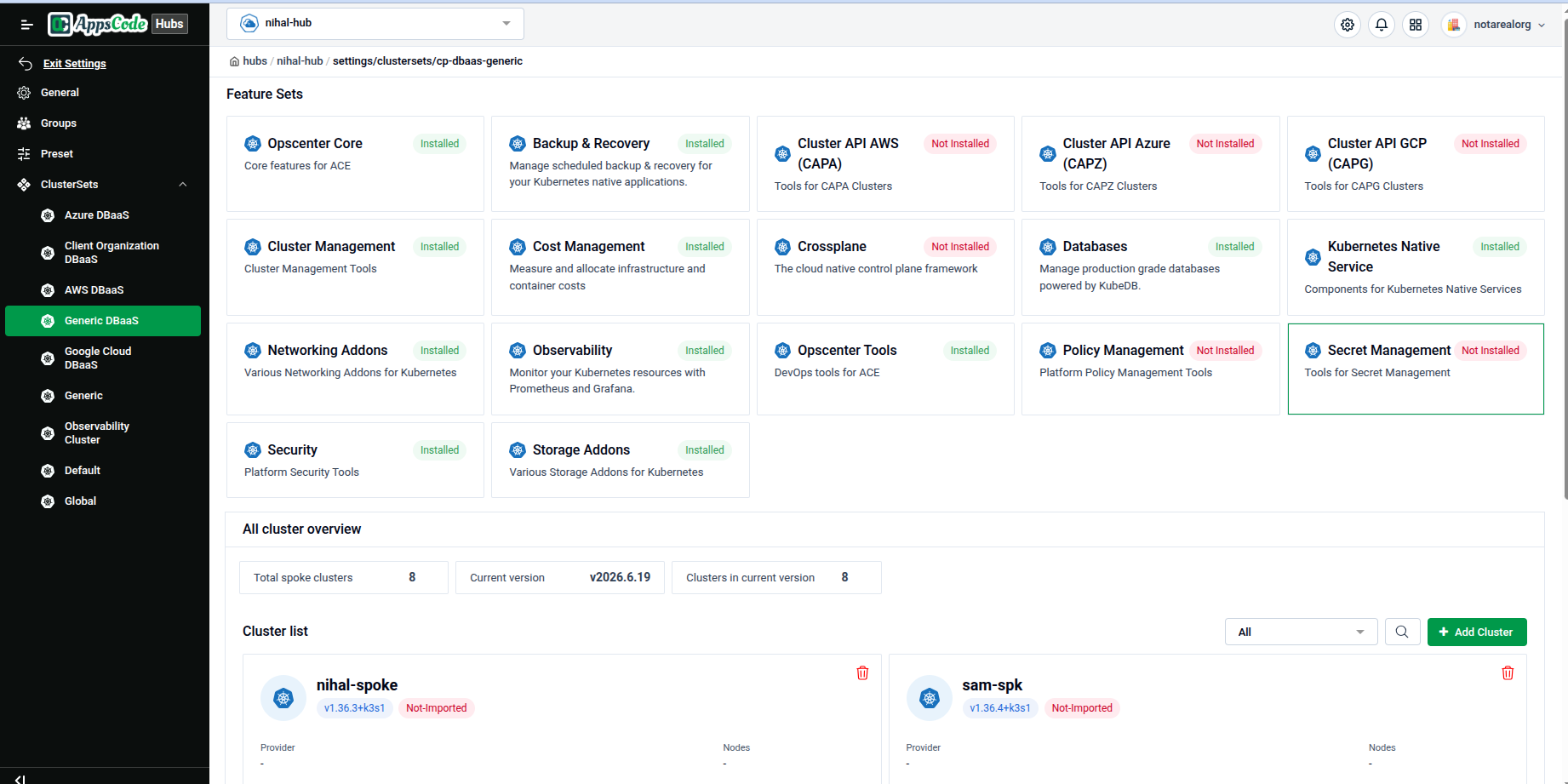
Task: Click the Opscenter Tools card title
Action: click(x=847, y=351)
